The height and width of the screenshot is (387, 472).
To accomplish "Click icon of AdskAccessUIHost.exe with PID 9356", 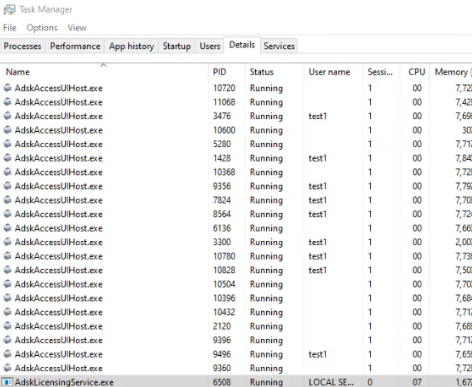I will coord(8,186).
